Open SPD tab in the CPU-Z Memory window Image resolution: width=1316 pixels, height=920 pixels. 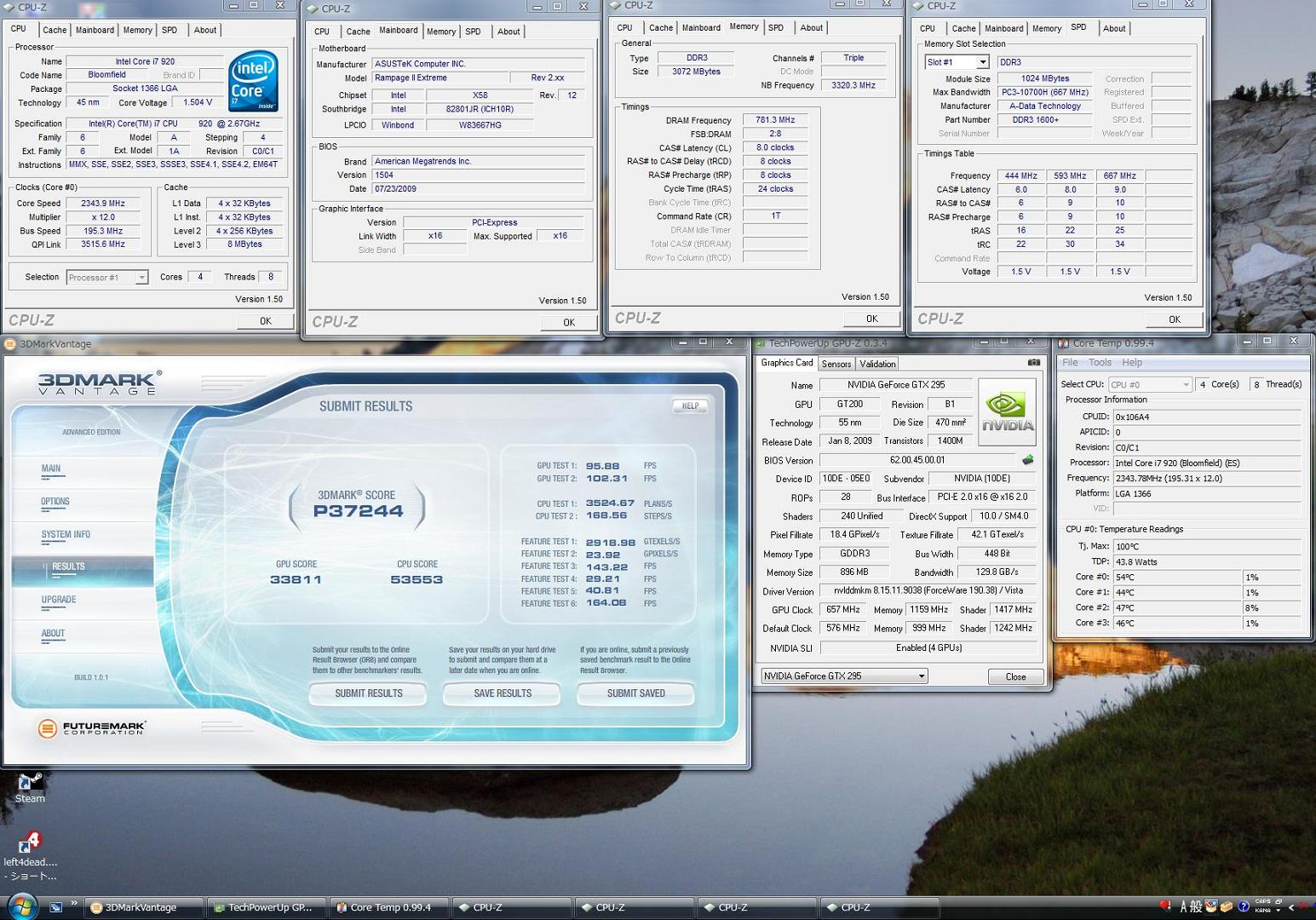click(x=775, y=27)
